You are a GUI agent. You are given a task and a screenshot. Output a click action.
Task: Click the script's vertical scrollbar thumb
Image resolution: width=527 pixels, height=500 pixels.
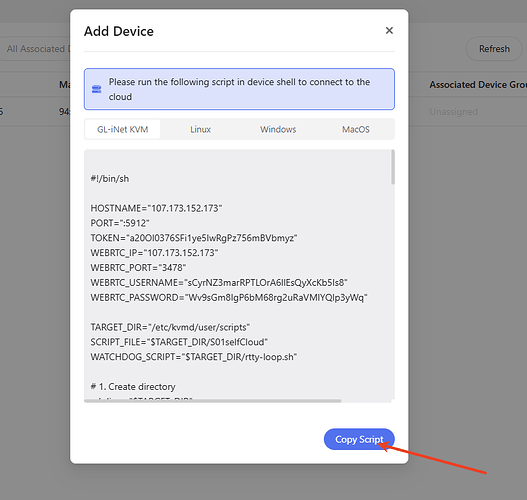click(393, 167)
